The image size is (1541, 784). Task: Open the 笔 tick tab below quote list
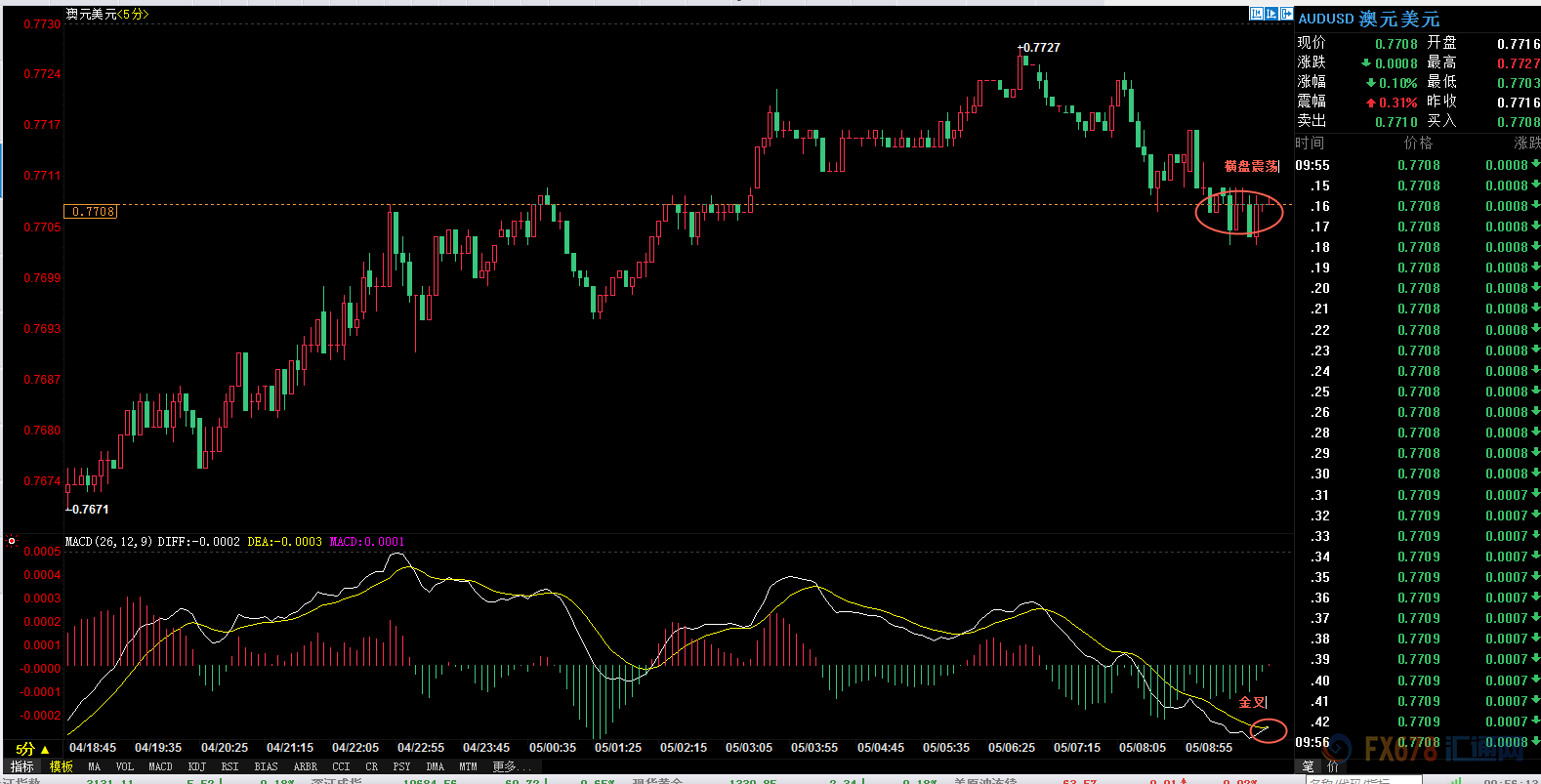coord(1309,767)
